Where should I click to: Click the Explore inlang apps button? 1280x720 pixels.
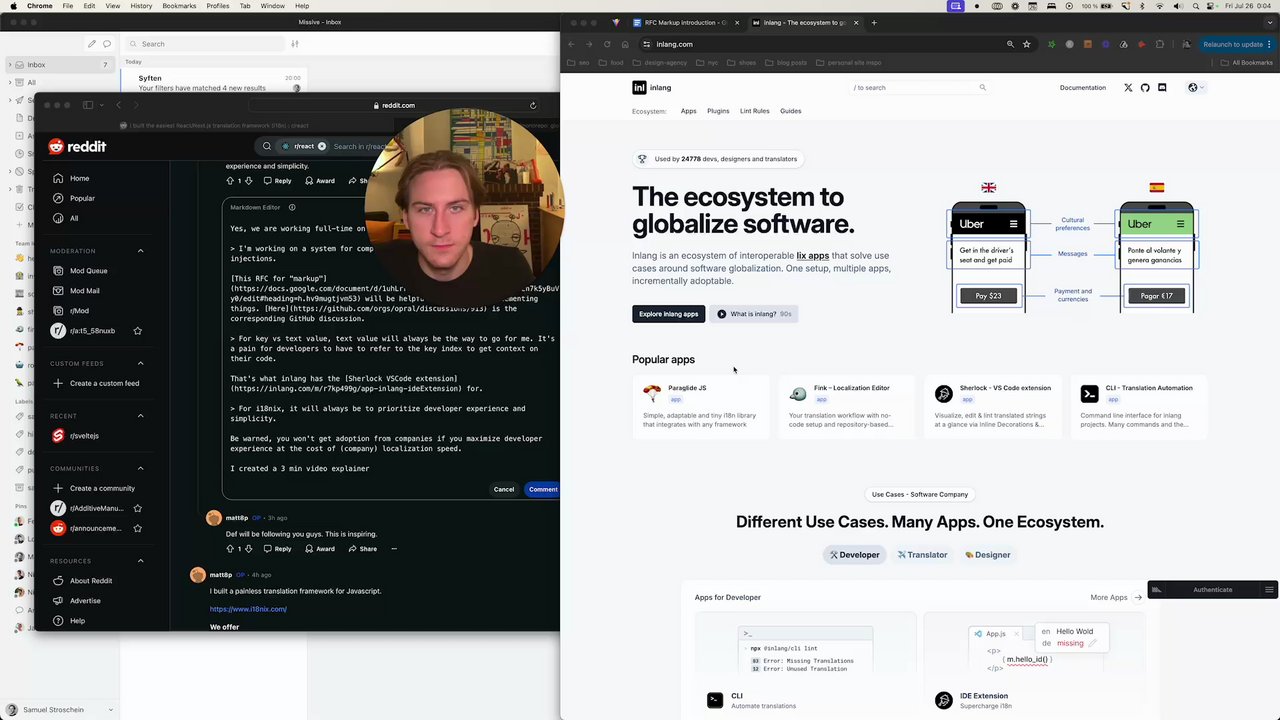tap(668, 314)
